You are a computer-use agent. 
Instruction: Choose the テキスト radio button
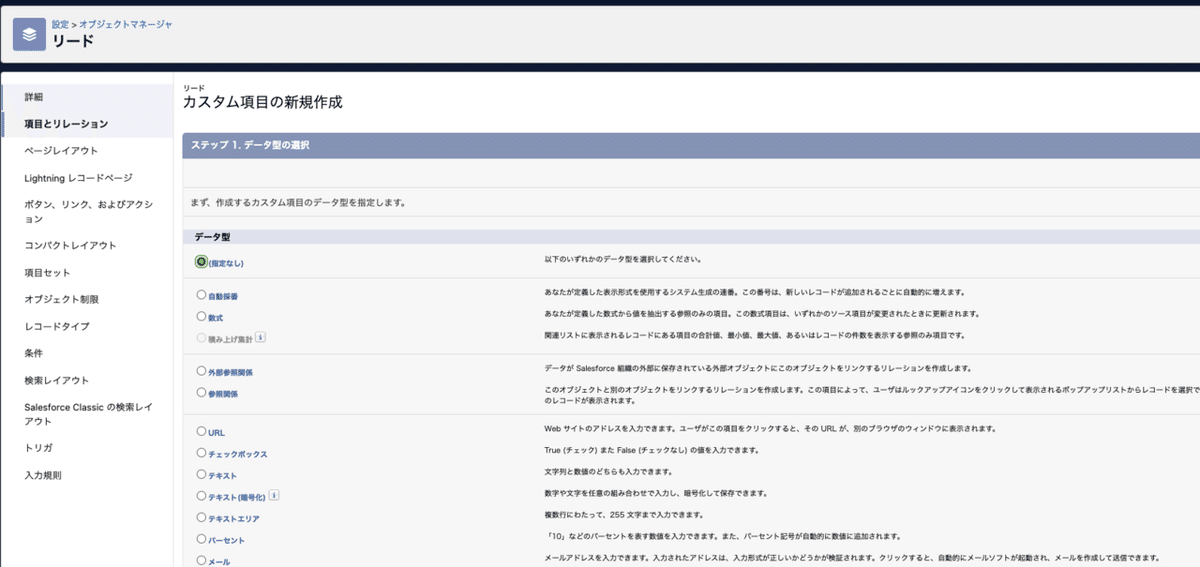pyautogui.click(x=201, y=474)
